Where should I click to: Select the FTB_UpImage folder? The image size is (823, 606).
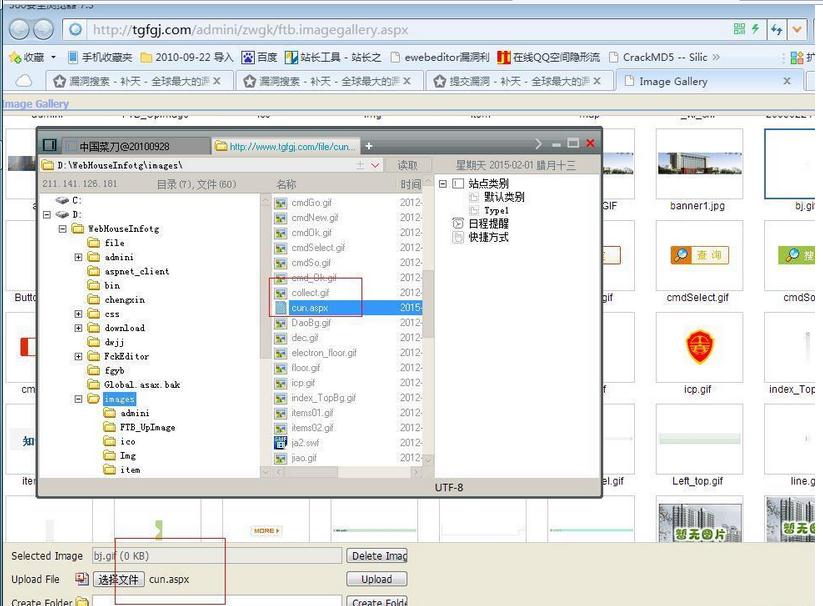(140, 427)
